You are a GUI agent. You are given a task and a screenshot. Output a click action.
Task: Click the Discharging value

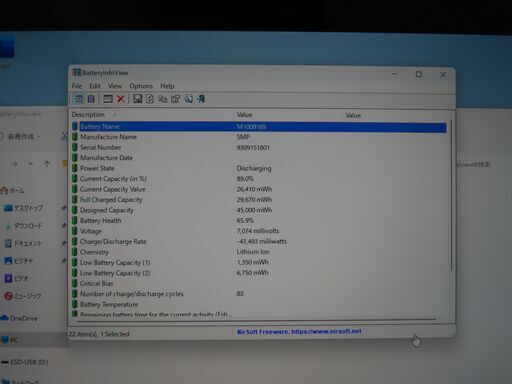254,168
